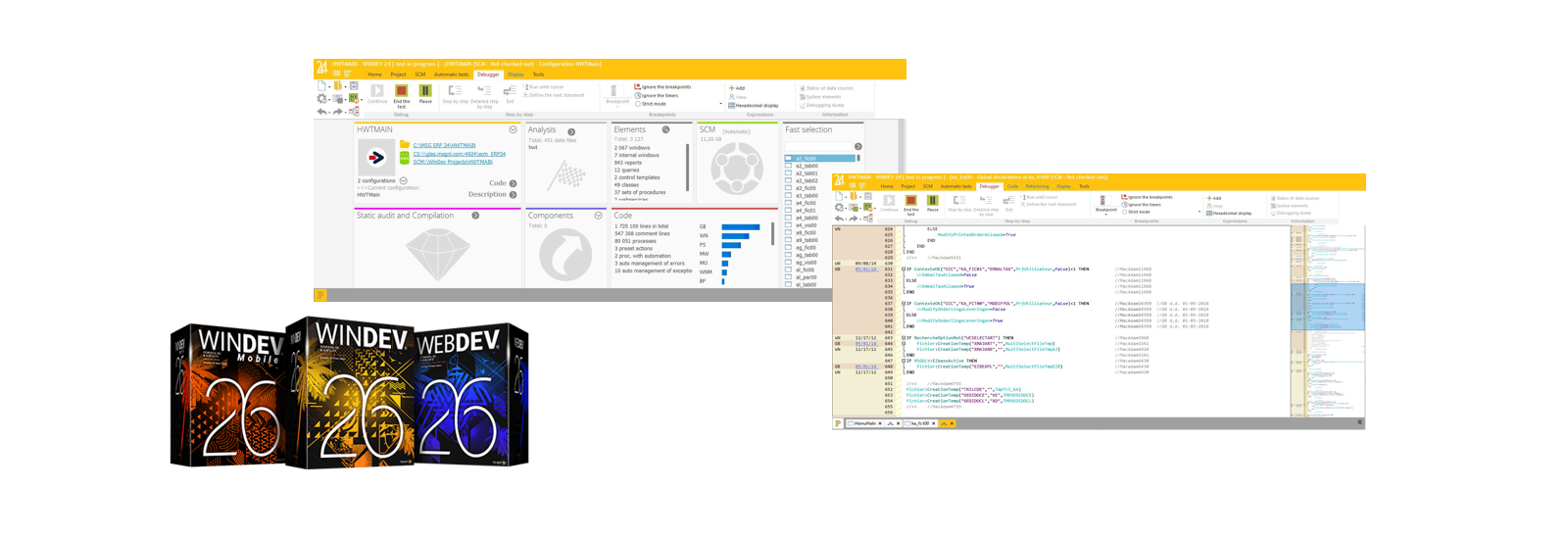Click the Code arrow button in the HWTMAIN panel
Screen dimensions: 1568x539
coord(513,183)
